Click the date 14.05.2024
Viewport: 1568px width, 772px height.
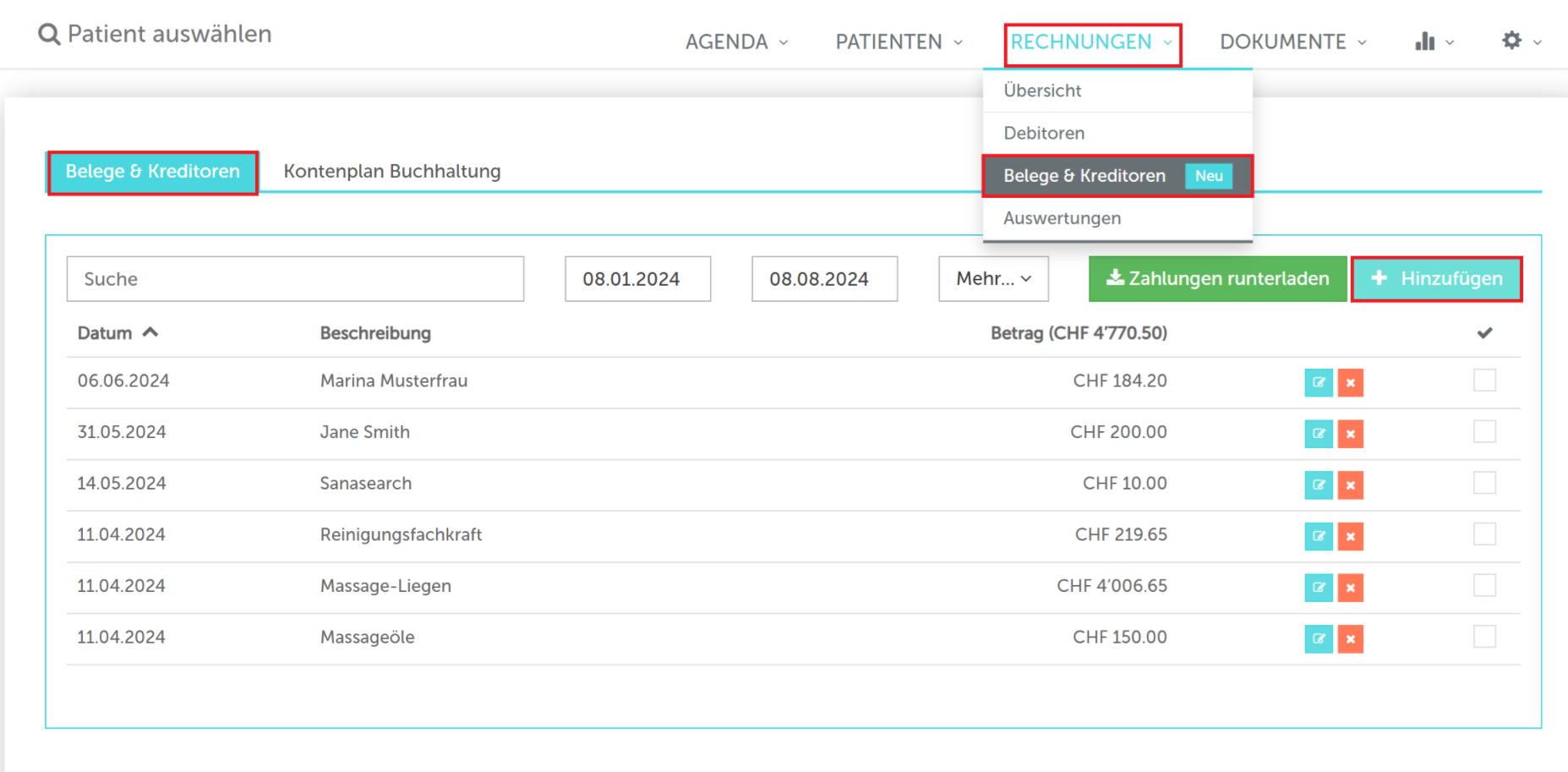(122, 484)
